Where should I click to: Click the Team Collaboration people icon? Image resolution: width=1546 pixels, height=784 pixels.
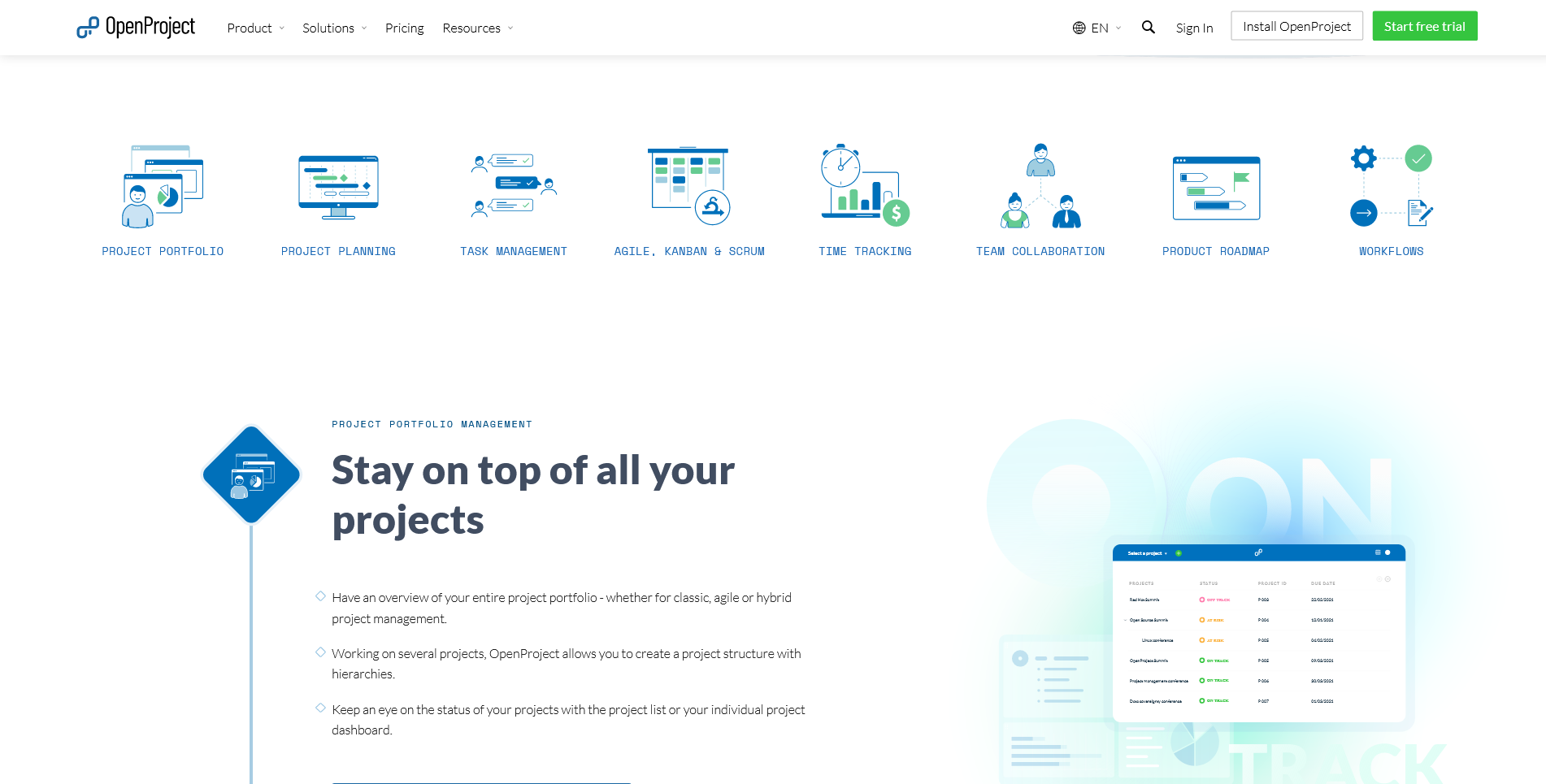click(1040, 186)
